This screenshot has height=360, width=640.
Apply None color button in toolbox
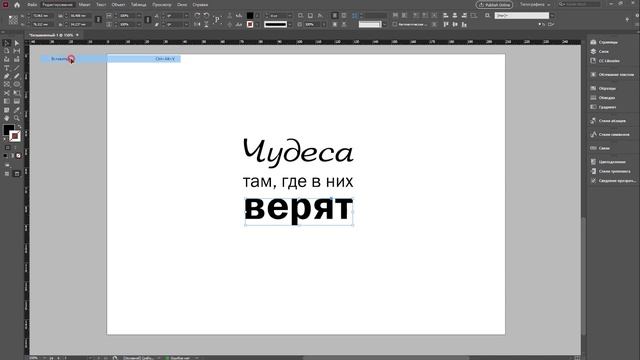point(18,156)
